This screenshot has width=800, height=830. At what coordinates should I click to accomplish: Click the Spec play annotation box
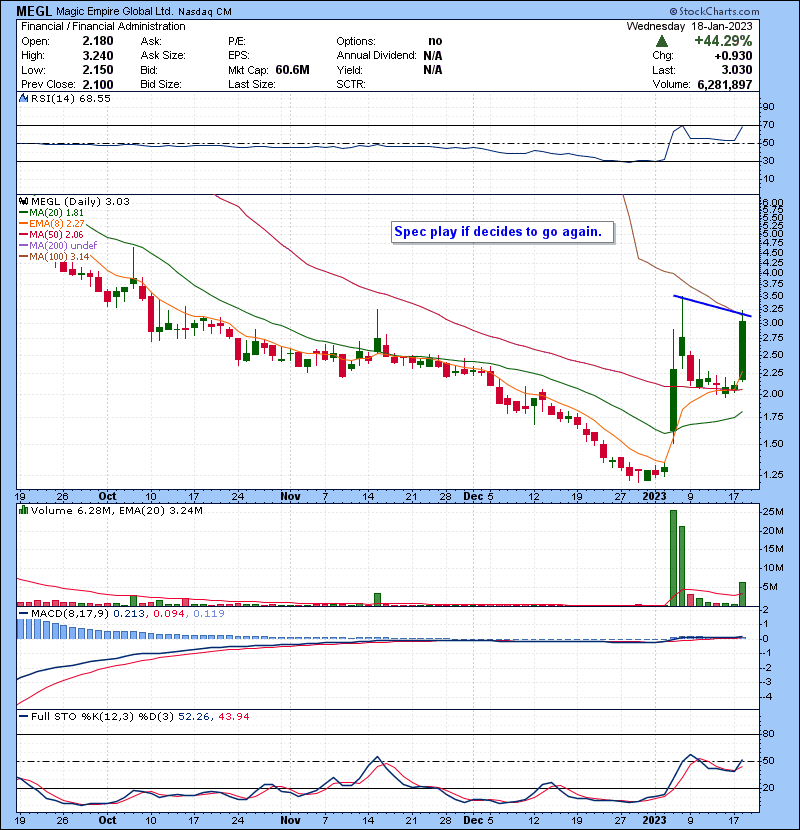click(x=502, y=232)
